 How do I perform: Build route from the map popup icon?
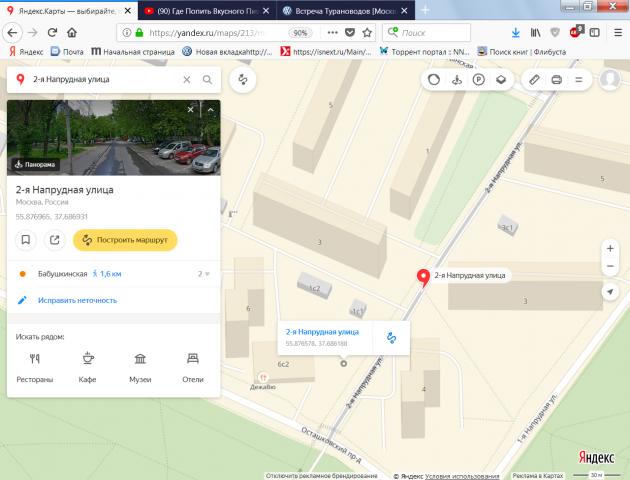[x=391, y=337]
